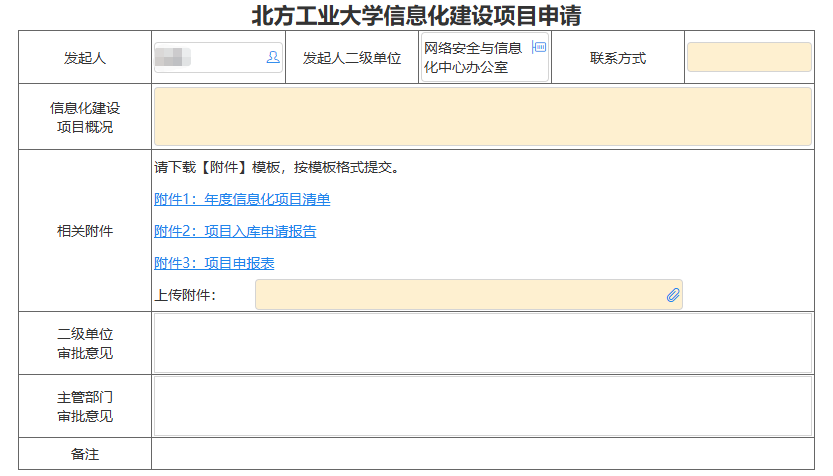Viewport: 833px width, 476px height.
Task: Click the 上传附件 upload input box
Action: tap(460, 295)
